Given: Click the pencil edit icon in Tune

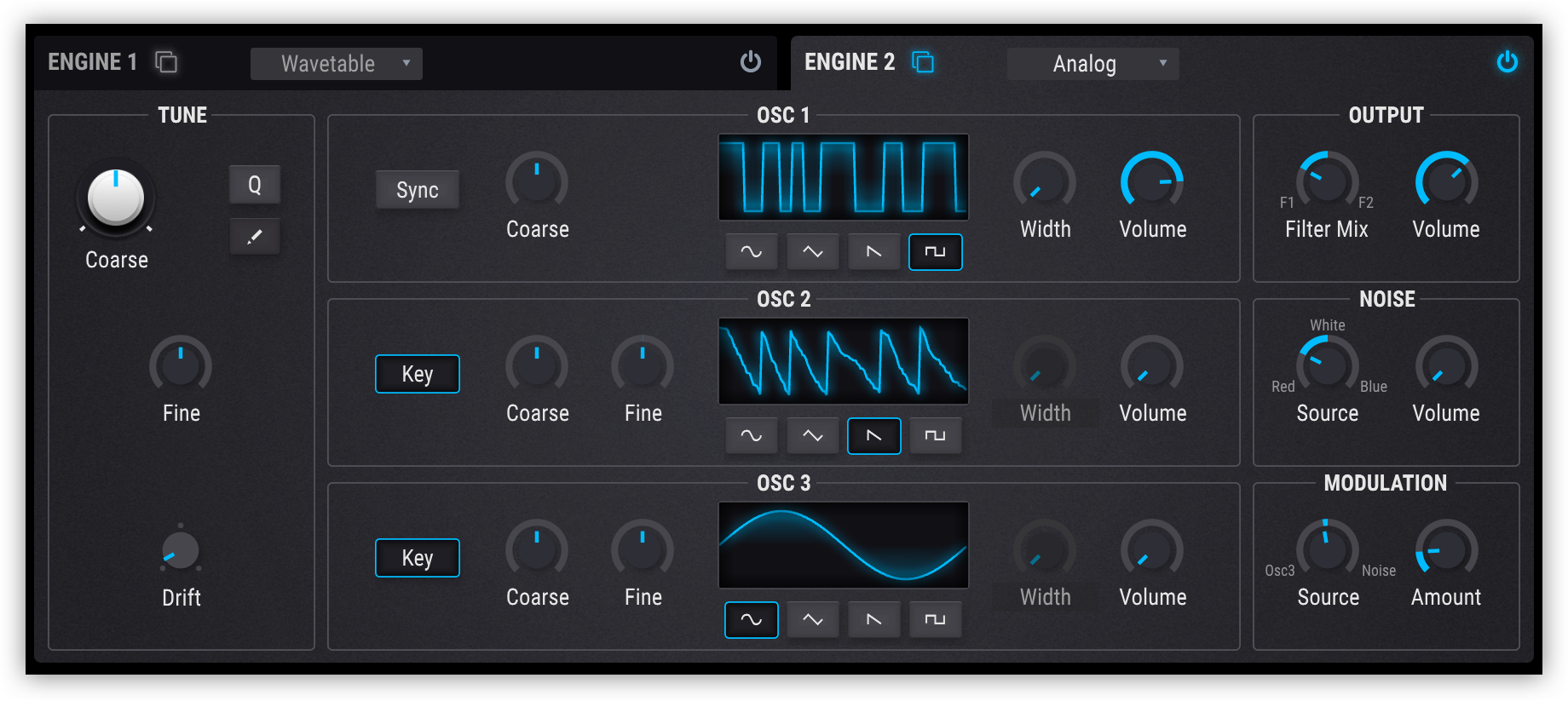Looking at the screenshot, I should (255, 236).
